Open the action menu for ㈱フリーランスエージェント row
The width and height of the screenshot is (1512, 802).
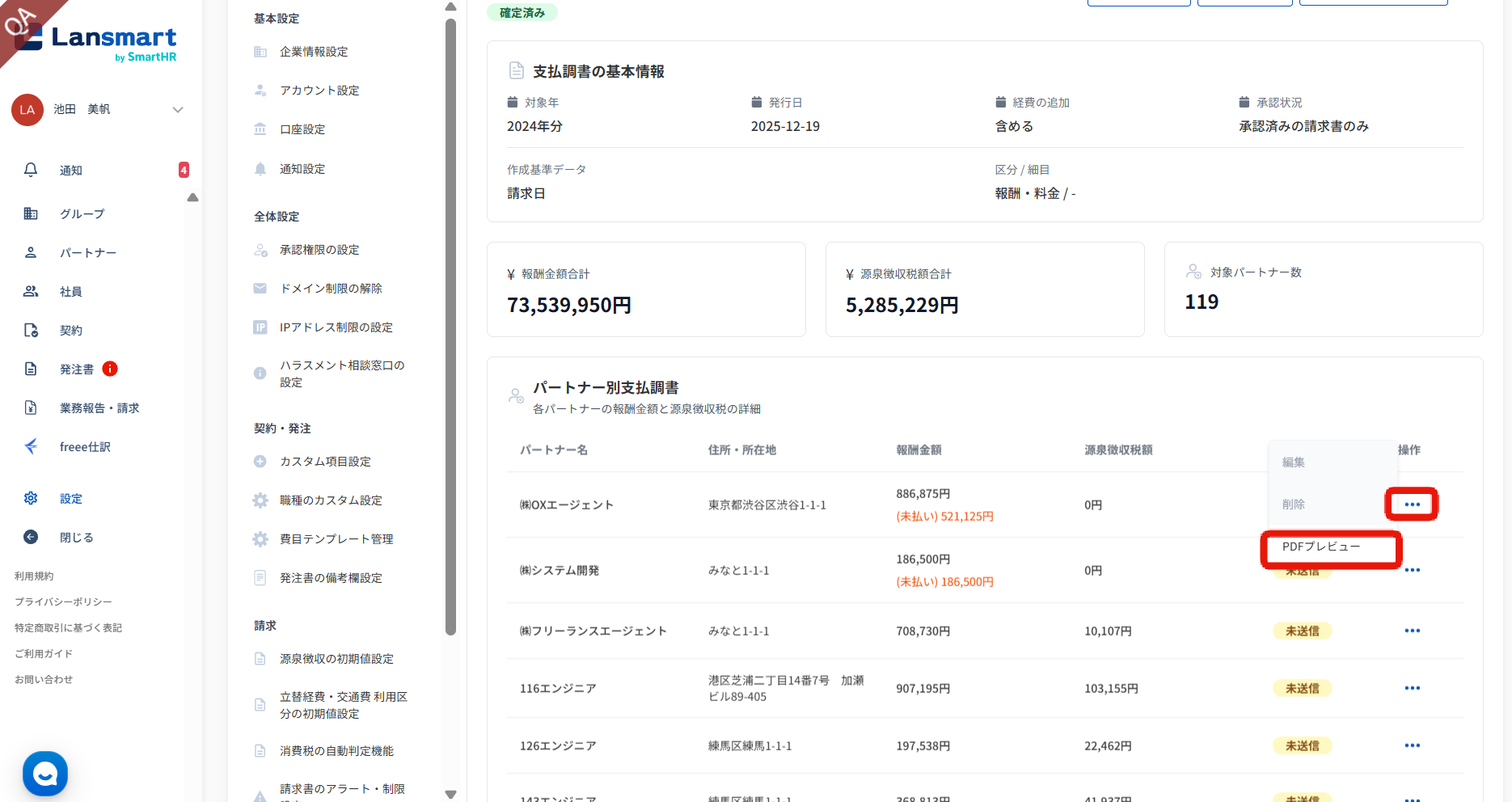click(x=1413, y=631)
